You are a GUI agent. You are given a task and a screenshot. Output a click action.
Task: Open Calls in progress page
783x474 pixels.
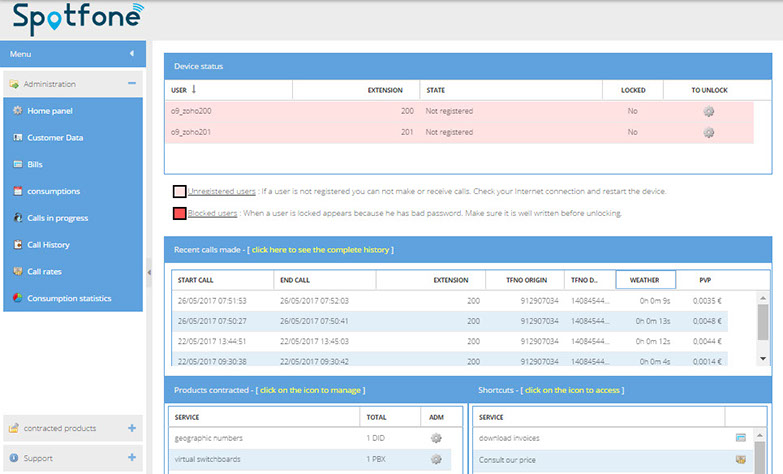[x=57, y=218]
